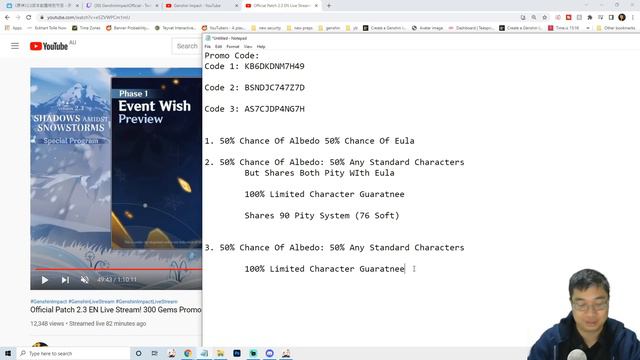Open the Banner Probability bookmark
The height and width of the screenshot is (360, 640).
point(128,28)
